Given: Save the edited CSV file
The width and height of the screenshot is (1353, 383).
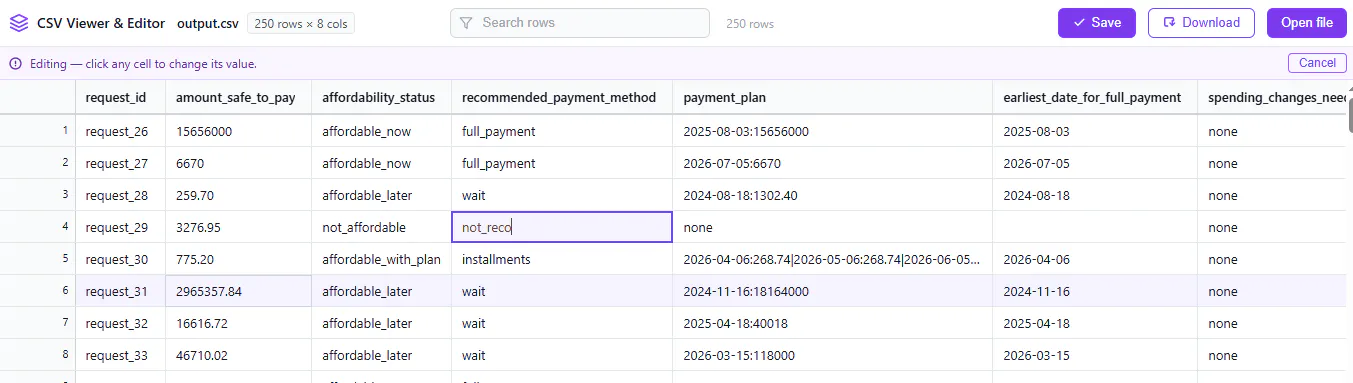Looking at the screenshot, I should click(1096, 23).
